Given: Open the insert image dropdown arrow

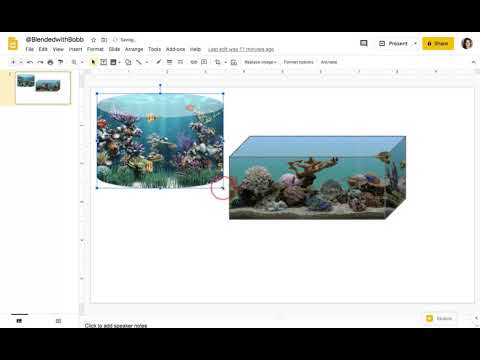Looking at the screenshot, I should click(119, 62).
